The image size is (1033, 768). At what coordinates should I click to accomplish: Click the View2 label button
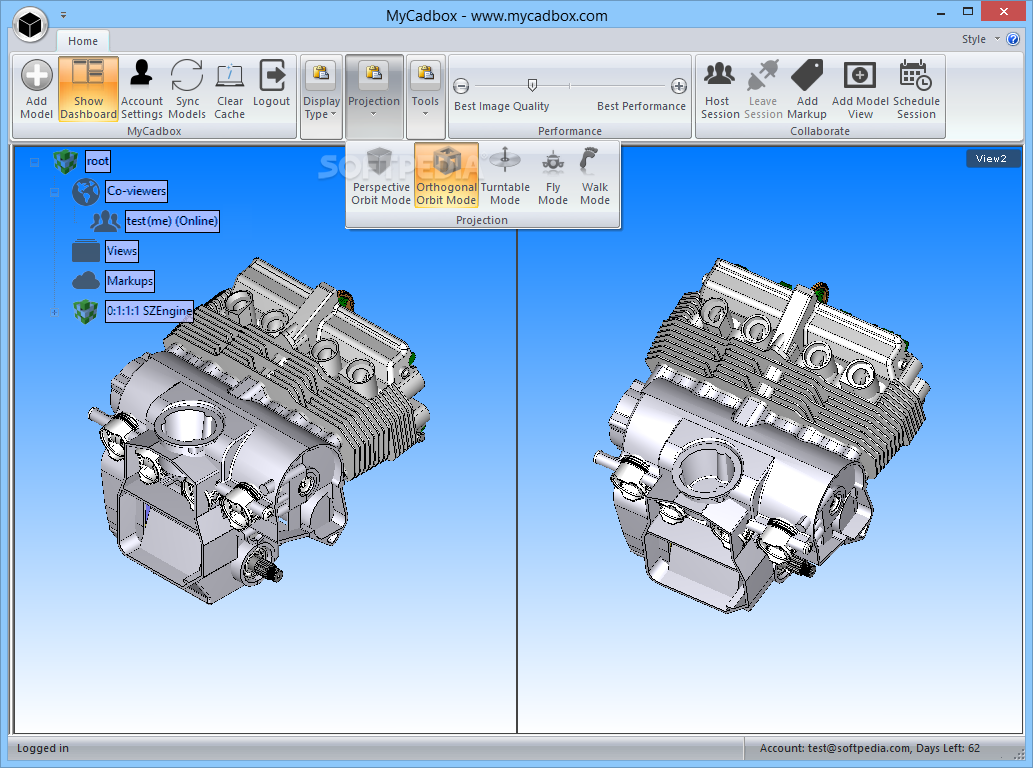(x=992, y=159)
